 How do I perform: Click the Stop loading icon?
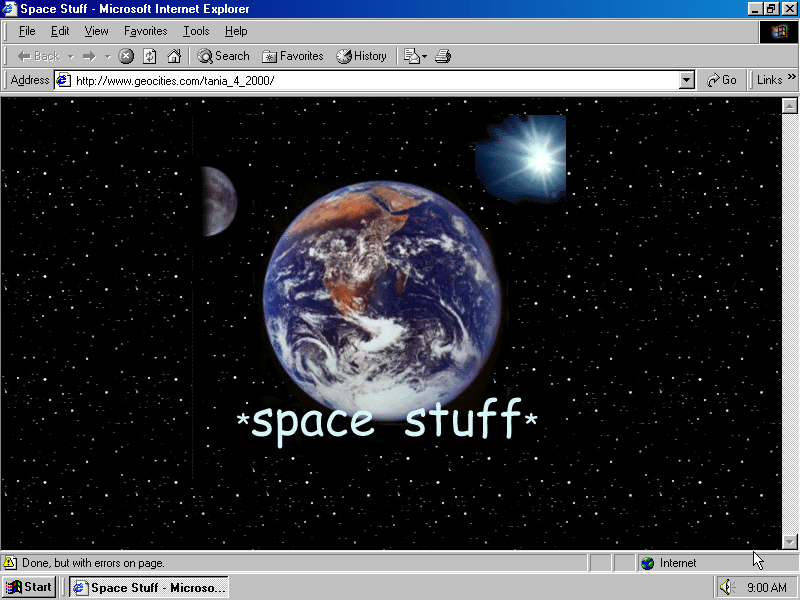126,56
